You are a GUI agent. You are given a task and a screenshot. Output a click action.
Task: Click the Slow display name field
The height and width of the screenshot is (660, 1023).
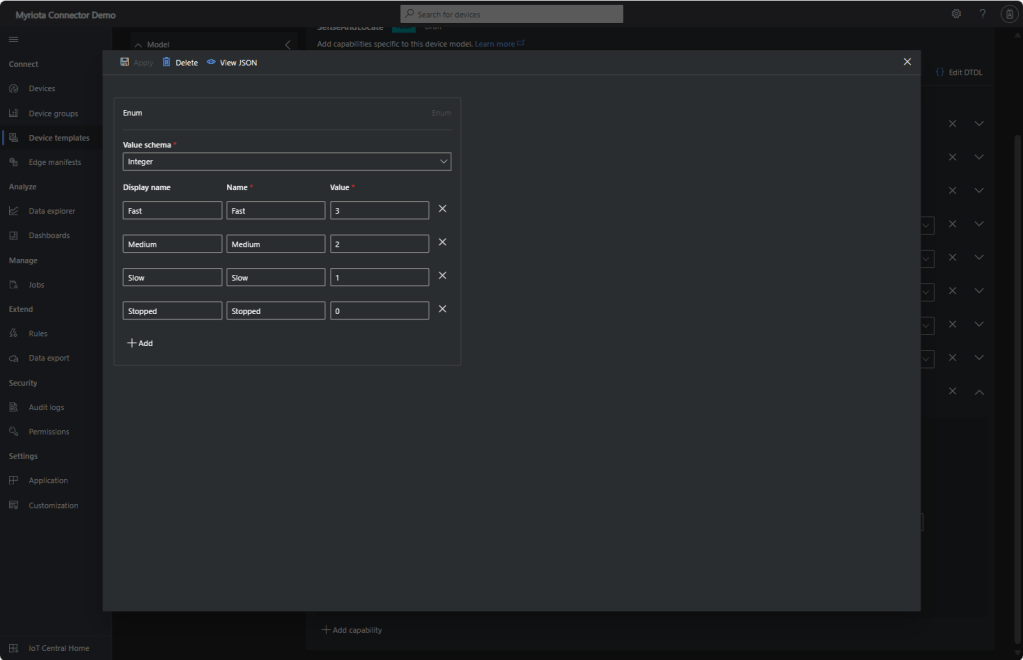click(172, 277)
